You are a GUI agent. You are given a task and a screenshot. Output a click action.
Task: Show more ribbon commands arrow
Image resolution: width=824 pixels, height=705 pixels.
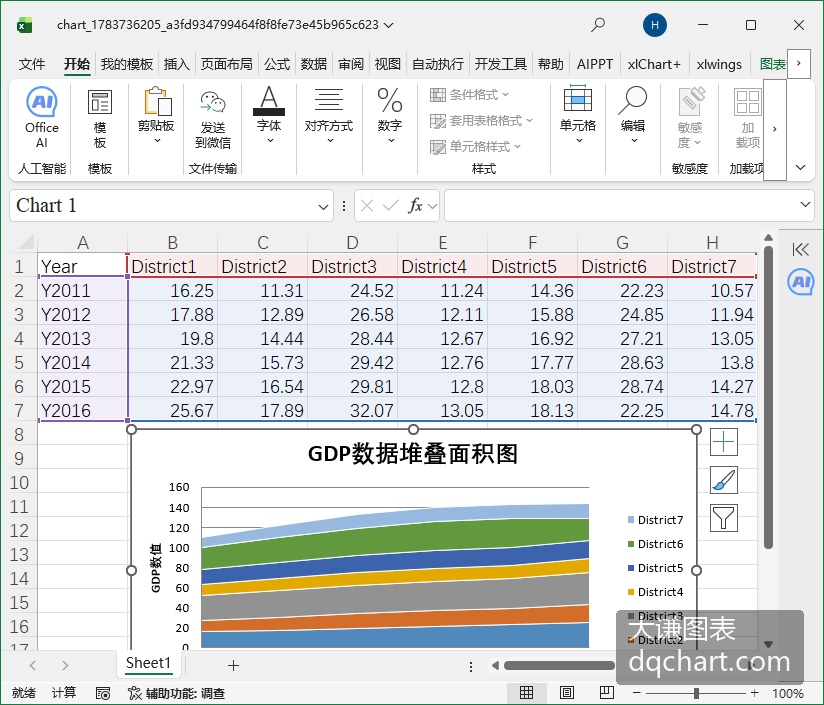point(775,129)
